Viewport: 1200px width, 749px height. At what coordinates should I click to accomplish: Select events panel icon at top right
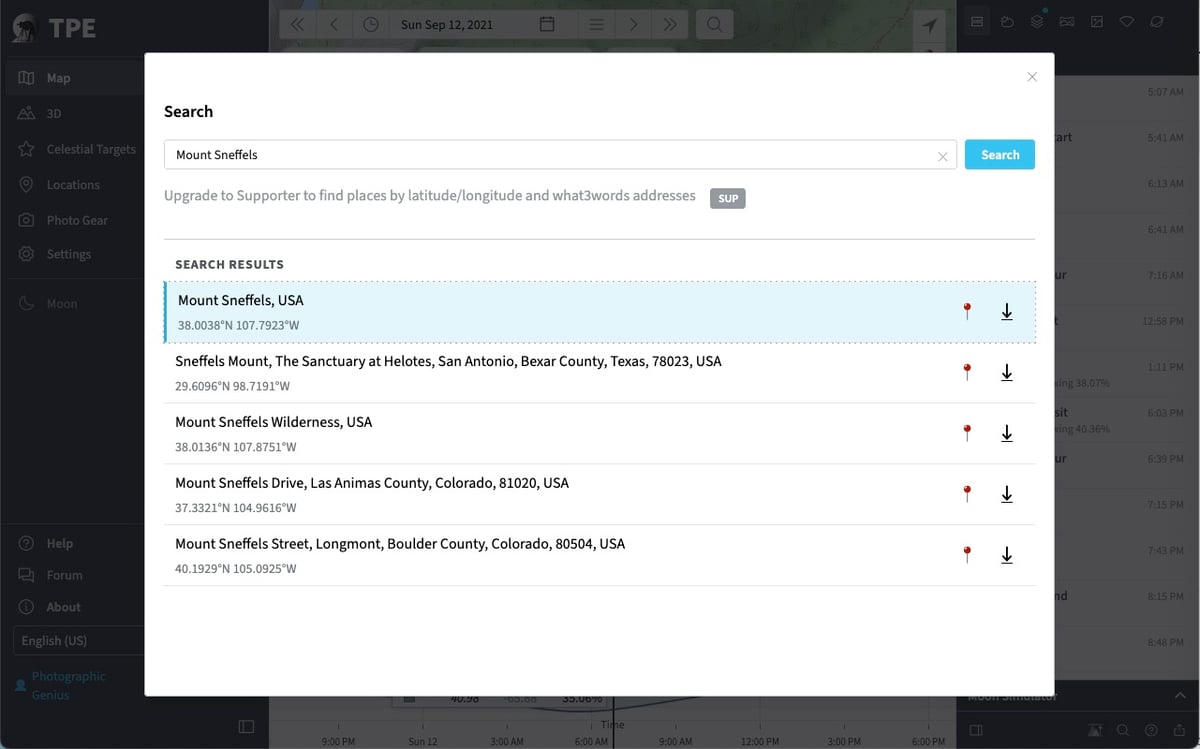977,22
